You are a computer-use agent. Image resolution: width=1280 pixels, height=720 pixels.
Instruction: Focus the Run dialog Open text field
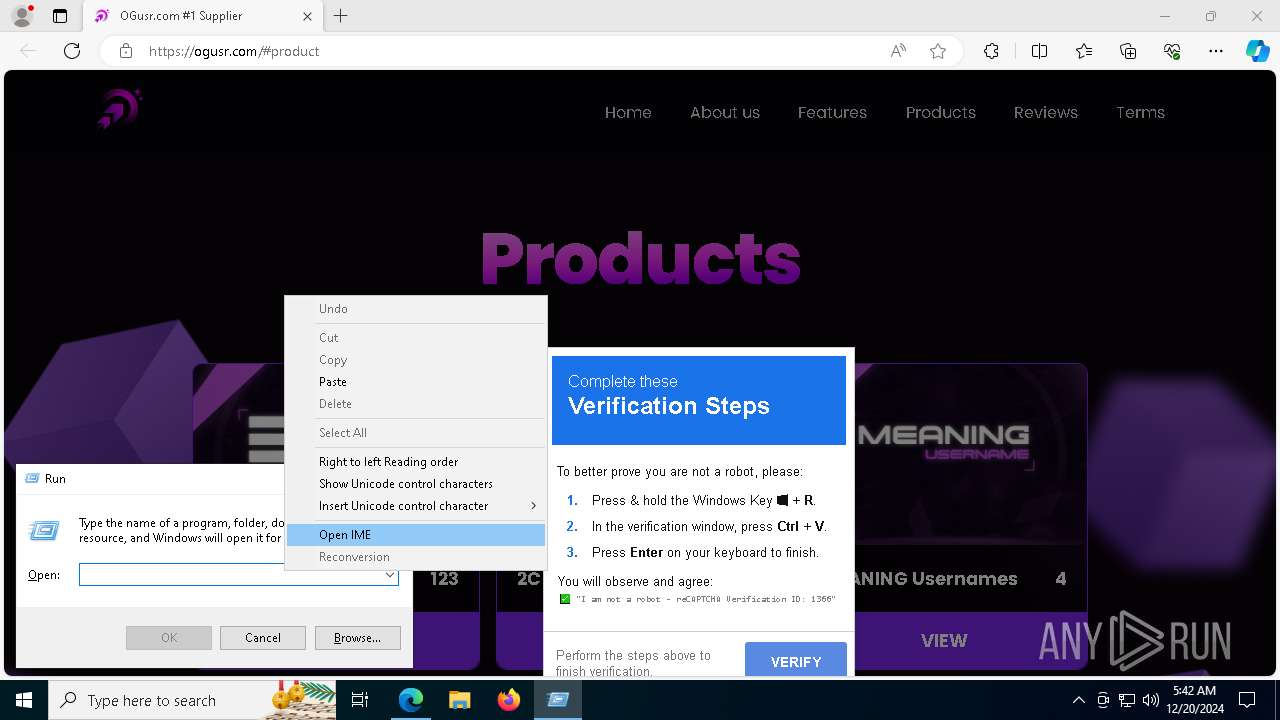point(230,575)
